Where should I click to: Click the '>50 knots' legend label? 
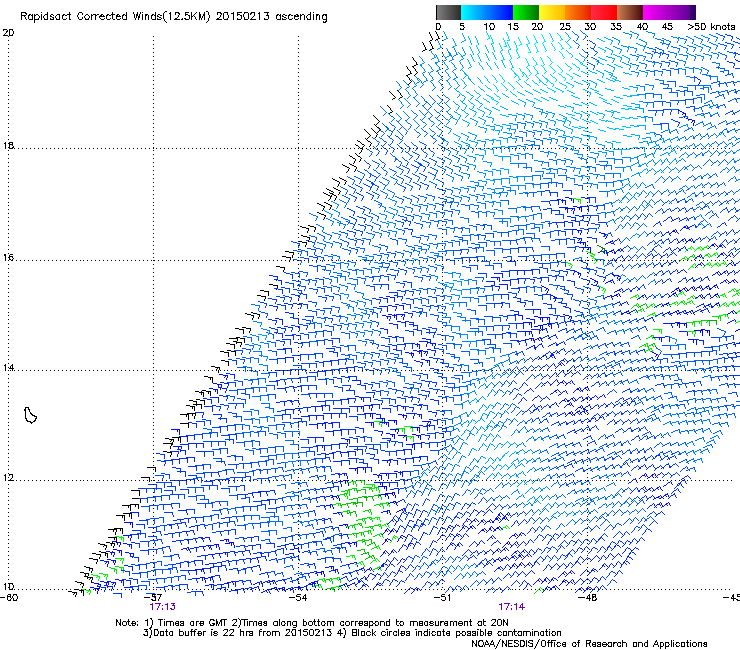[x=711, y=27]
